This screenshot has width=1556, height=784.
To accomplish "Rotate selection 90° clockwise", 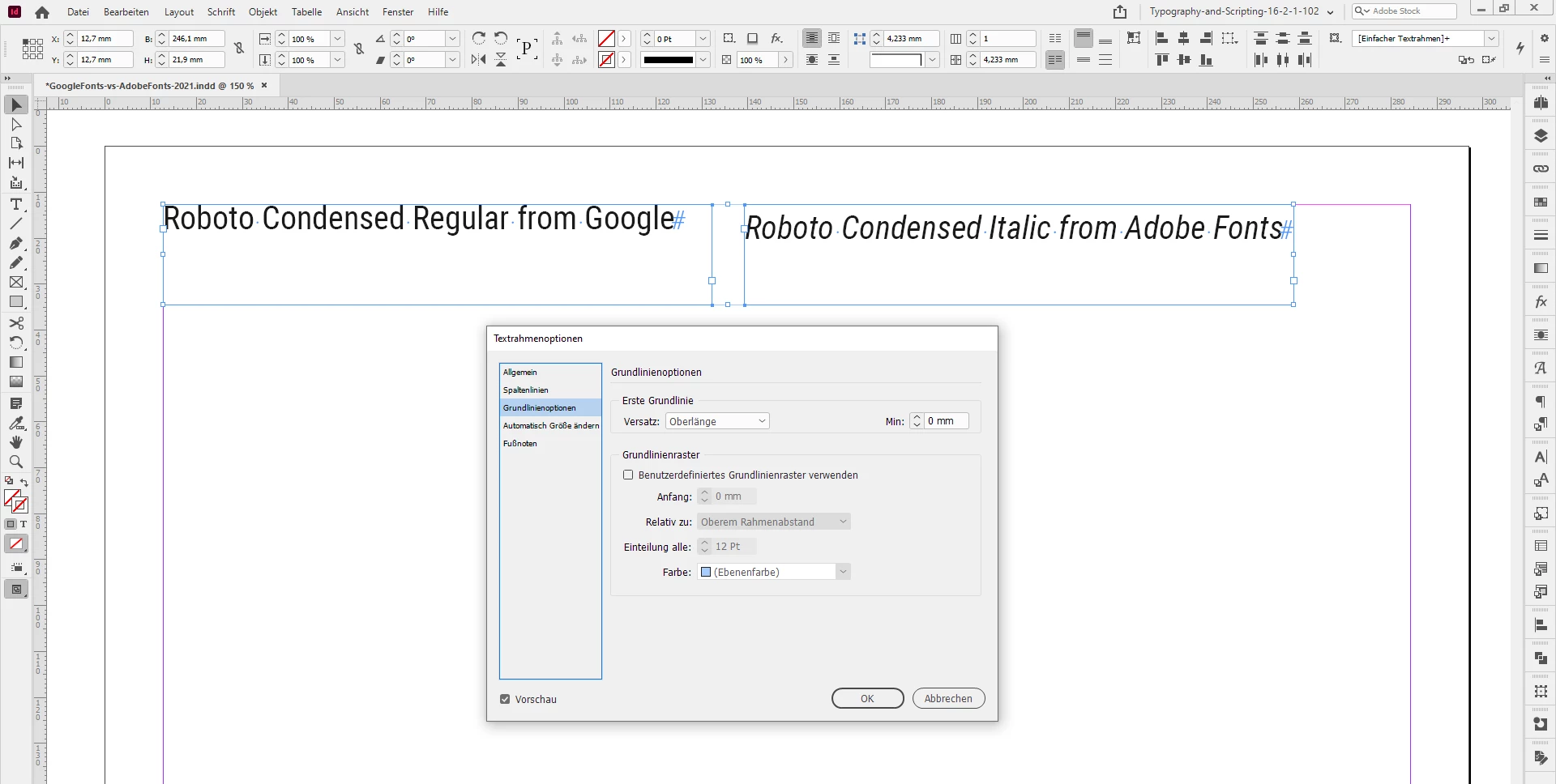I will pos(479,38).
